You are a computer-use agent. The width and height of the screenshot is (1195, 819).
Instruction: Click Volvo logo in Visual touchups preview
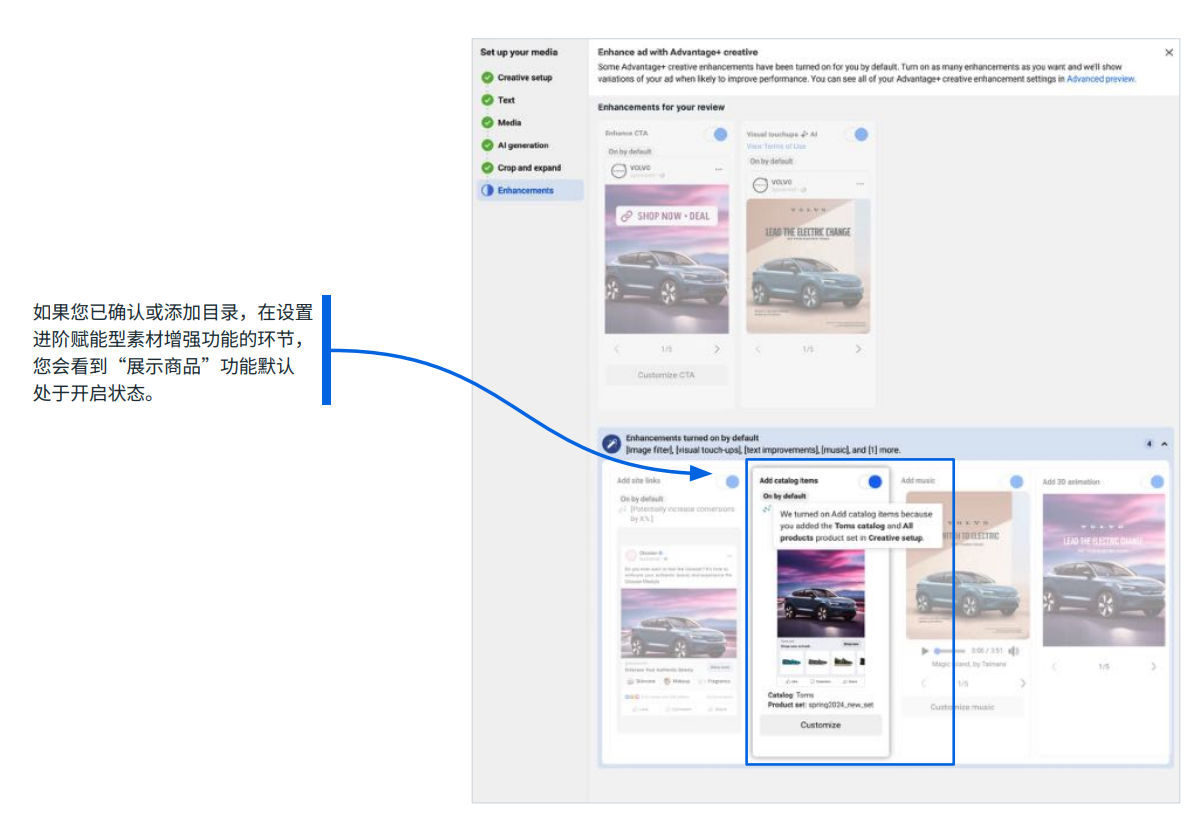tap(760, 185)
